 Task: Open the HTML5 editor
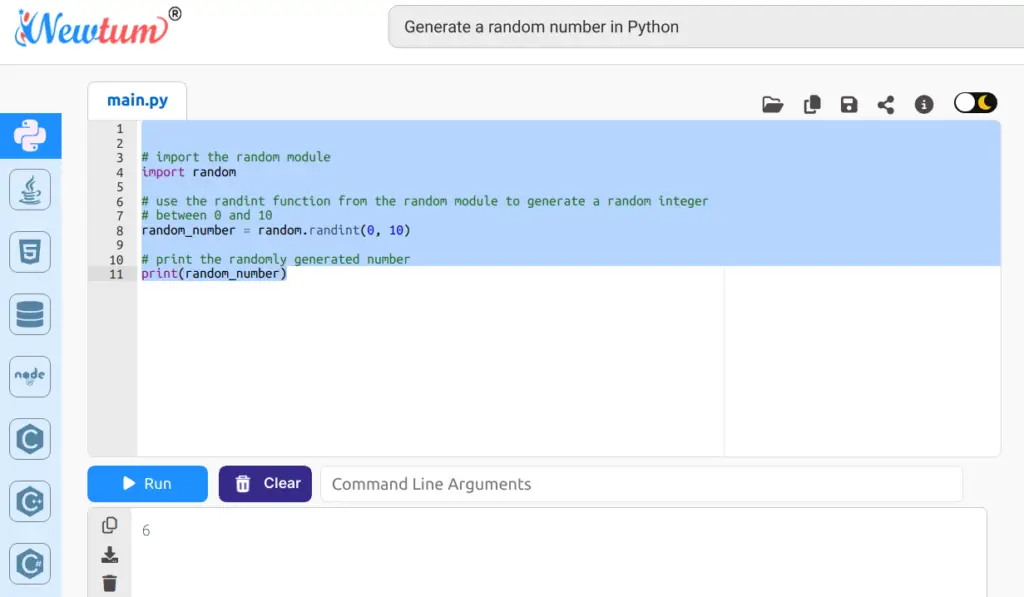pos(30,252)
